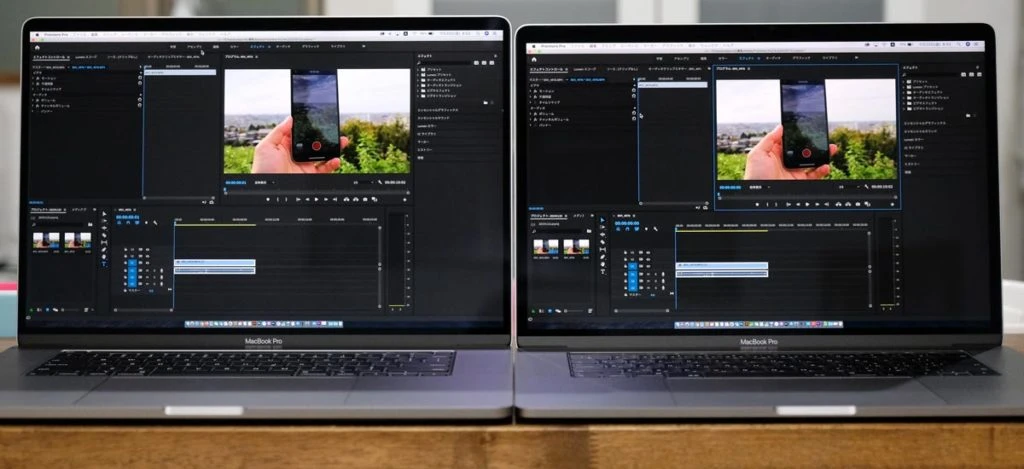Open Lumetri Scopes tab on left laptop
The width and height of the screenshot is (1024, 469).
tap(86, 57)
